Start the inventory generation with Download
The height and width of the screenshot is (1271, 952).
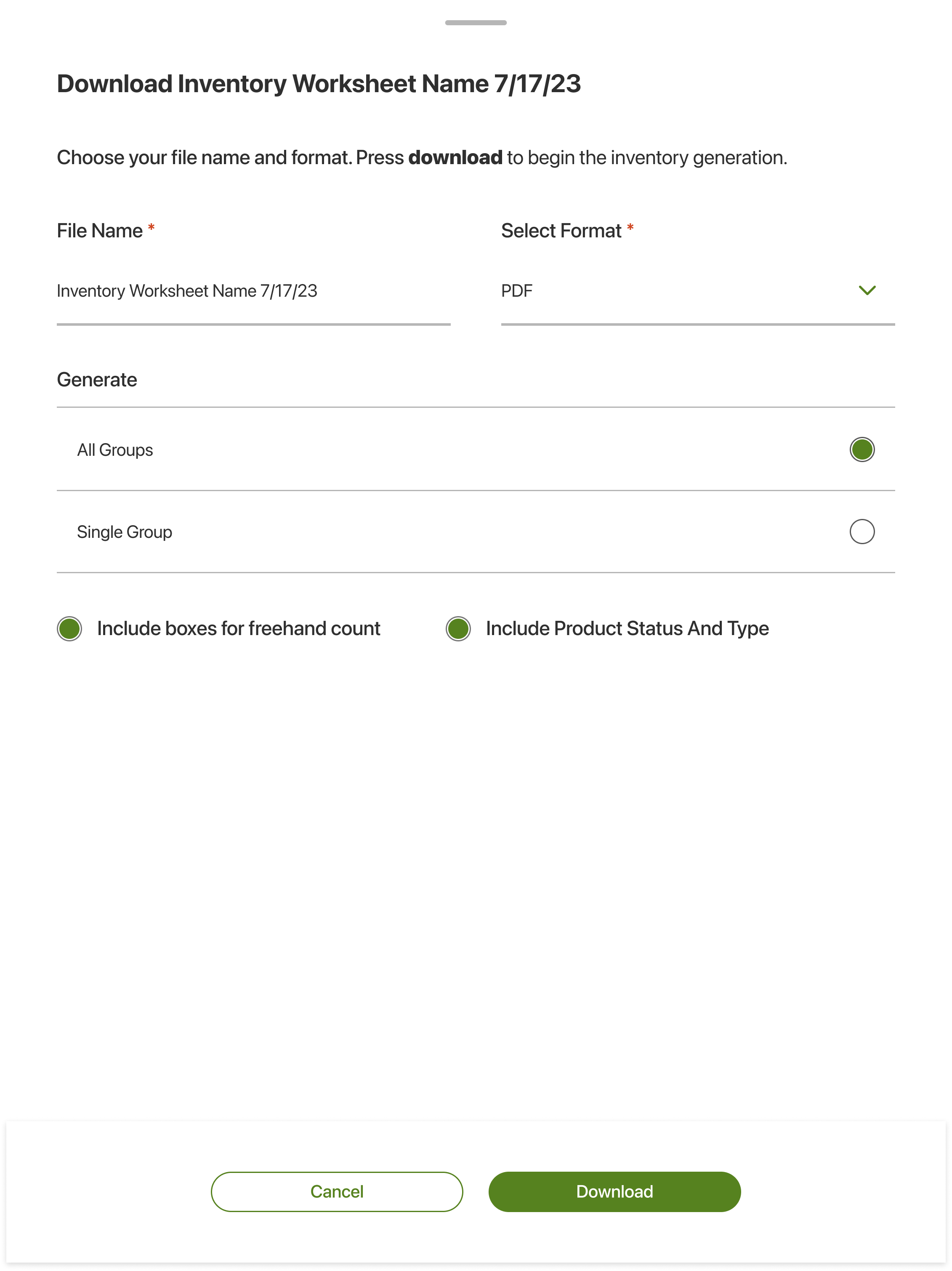(x=614, y=1192)
